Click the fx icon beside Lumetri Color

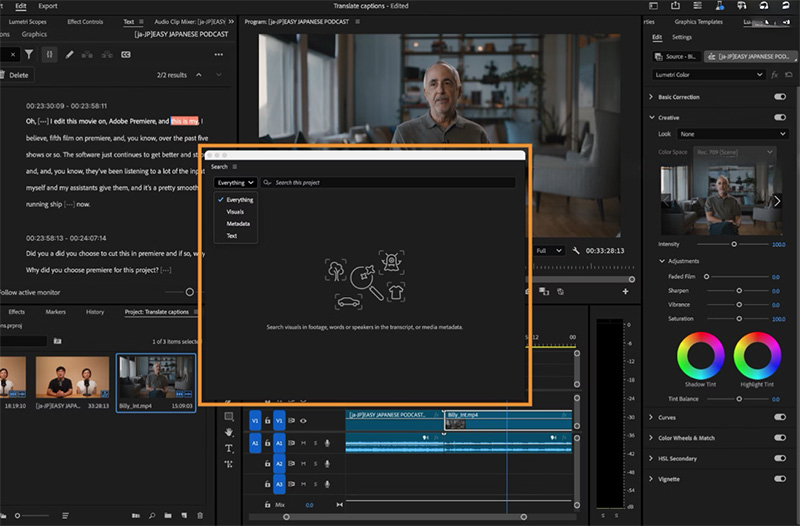coord(774,74)
